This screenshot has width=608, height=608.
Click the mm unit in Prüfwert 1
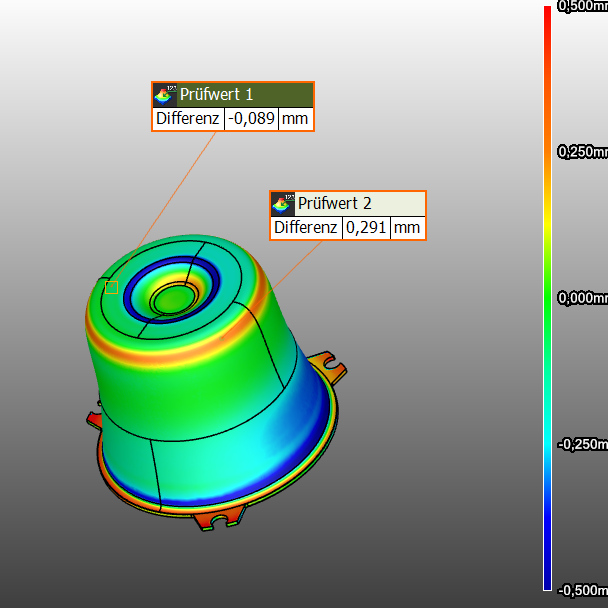[295, 119]
